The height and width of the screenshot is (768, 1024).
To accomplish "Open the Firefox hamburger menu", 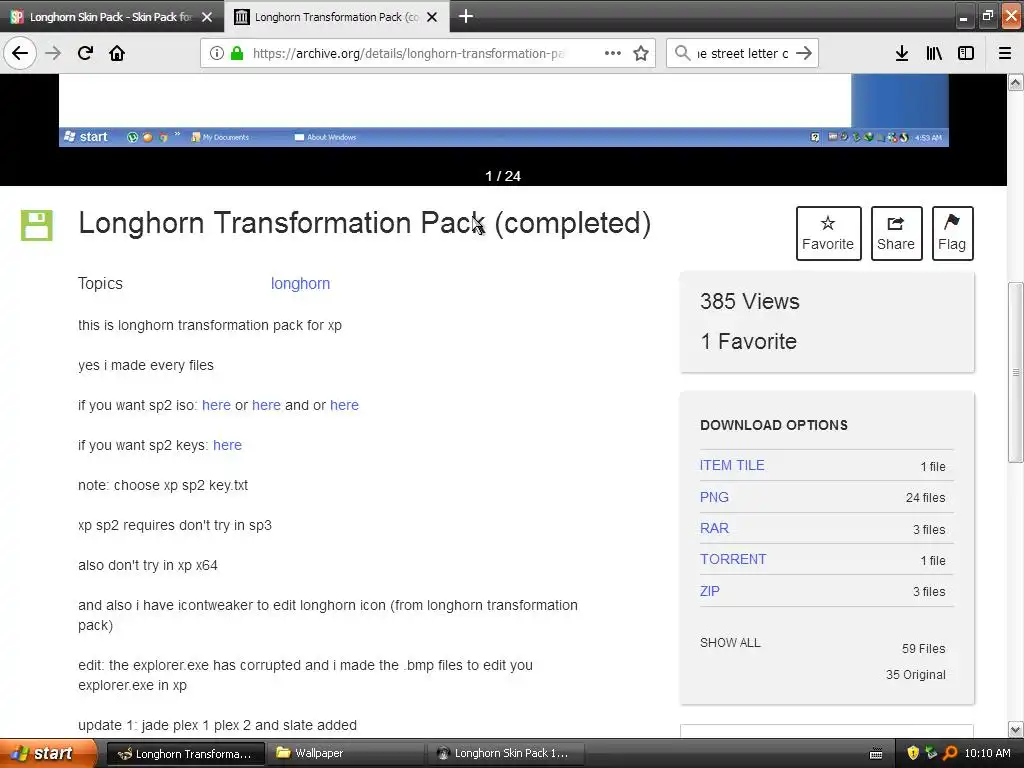I will pos(1005,54).
